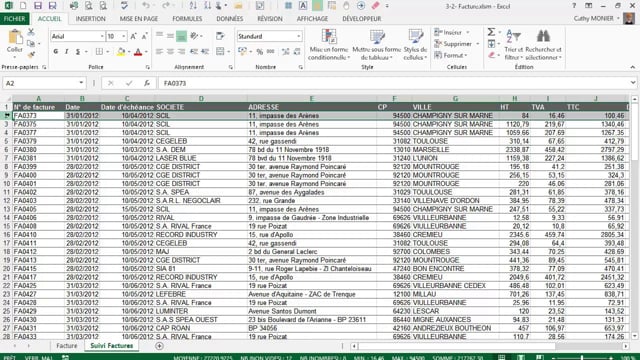
Task: Click the increase indent icon
Action: (x=205, y=52)
